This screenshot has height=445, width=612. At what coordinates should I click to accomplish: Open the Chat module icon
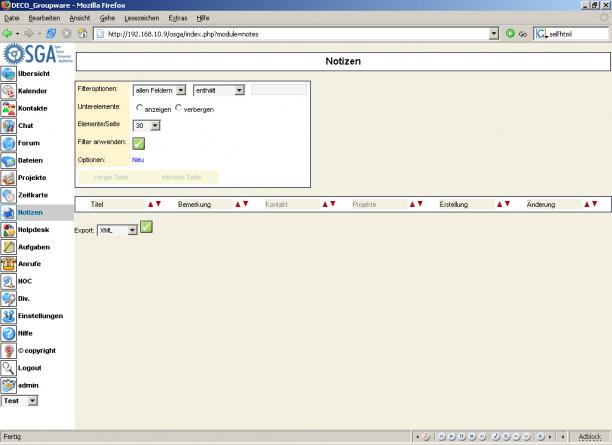tap(8, 126)
